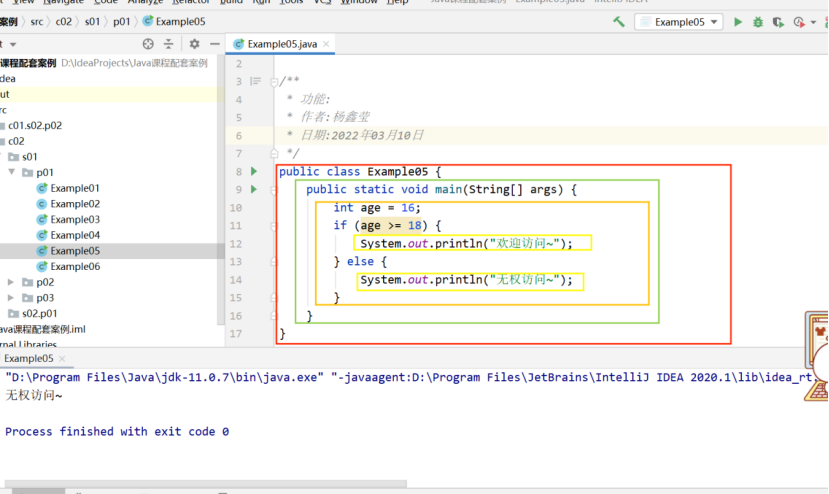Image resolution: width=829 pixels, height=494 pixels.
Task: Select the c02 package in tree
Action: tap(16, 141)
